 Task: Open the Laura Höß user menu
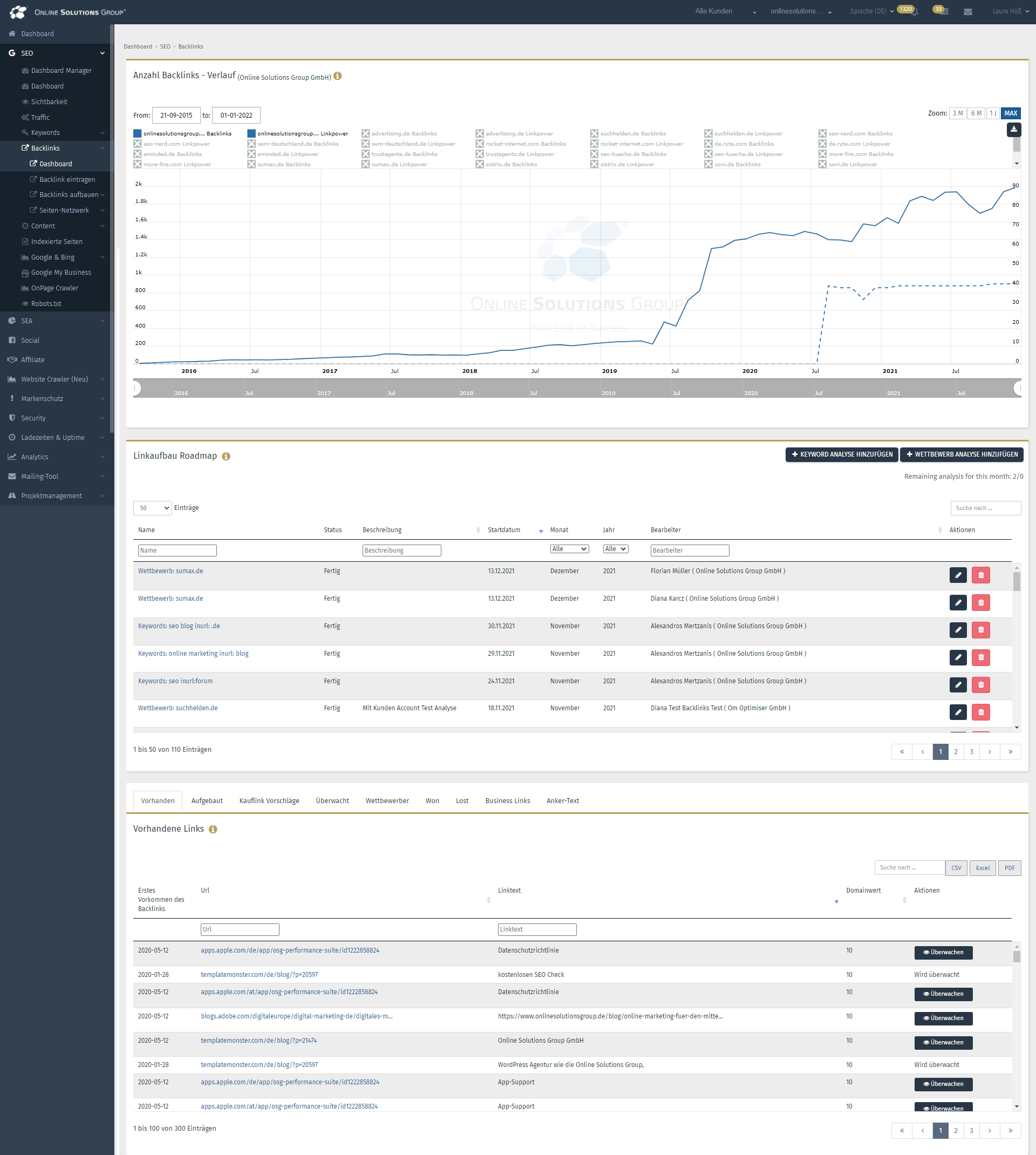[1011, 11]
